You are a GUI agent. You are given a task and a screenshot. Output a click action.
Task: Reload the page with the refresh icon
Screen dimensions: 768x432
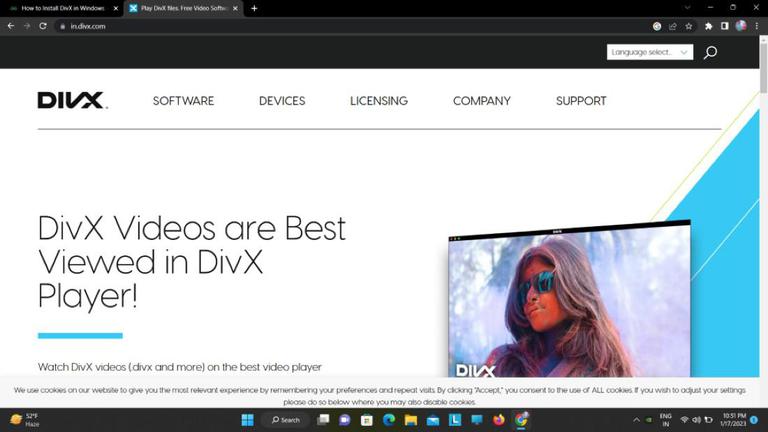[43, 26]
